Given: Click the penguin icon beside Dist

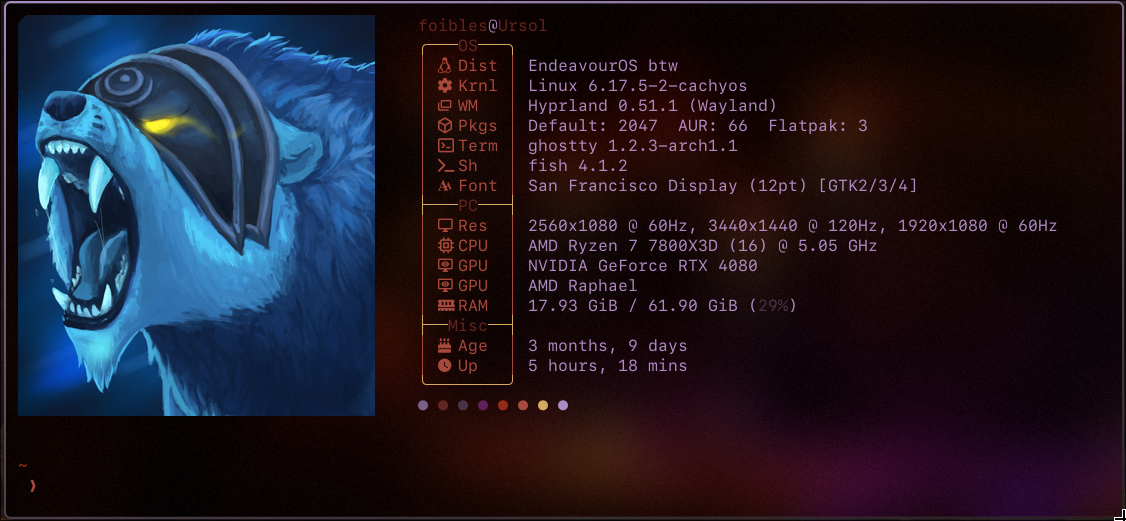Looking at the screenshot, I should 445,65.
